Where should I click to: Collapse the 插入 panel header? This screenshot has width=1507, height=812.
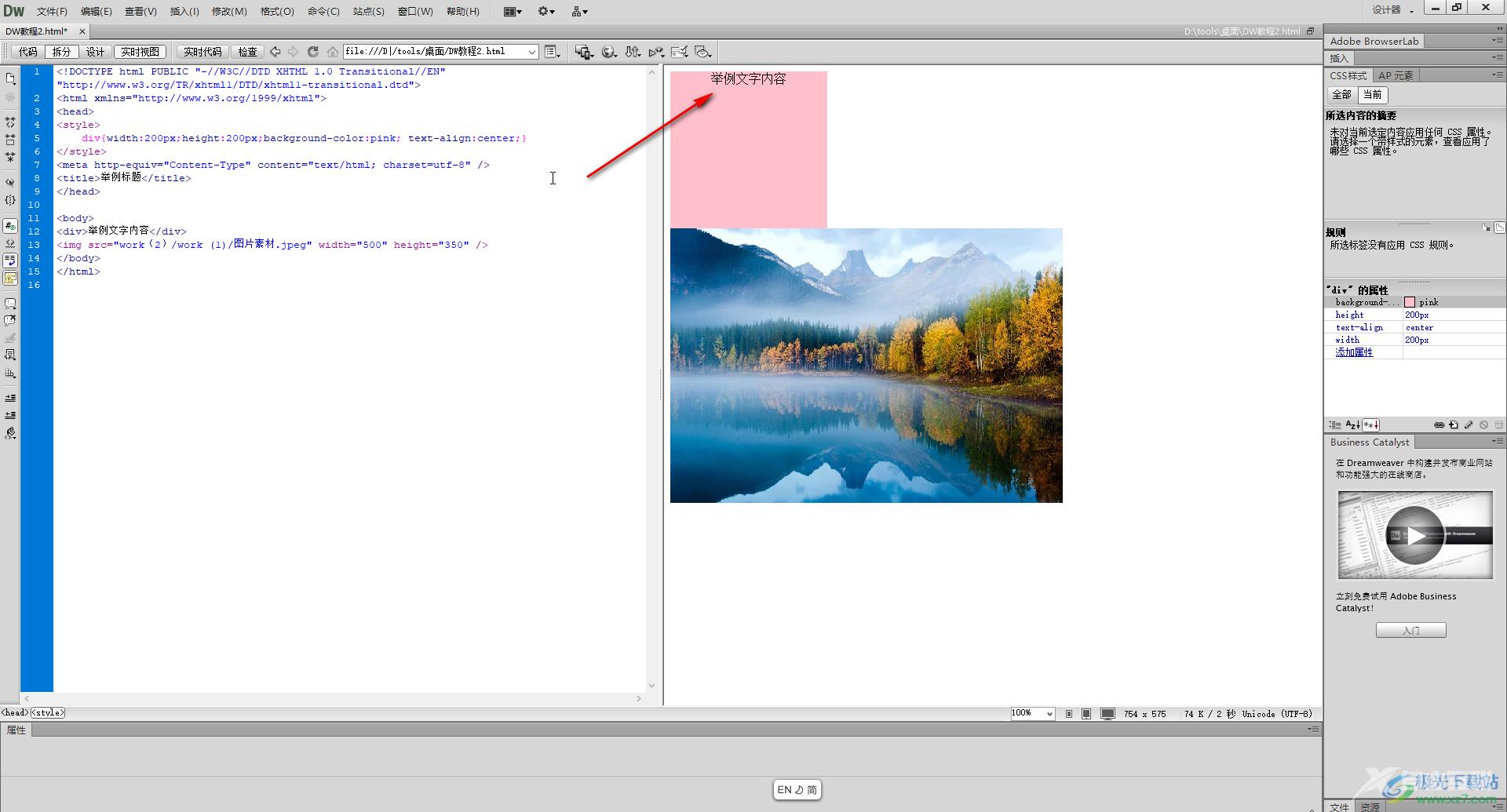[x=1339, y=58]
